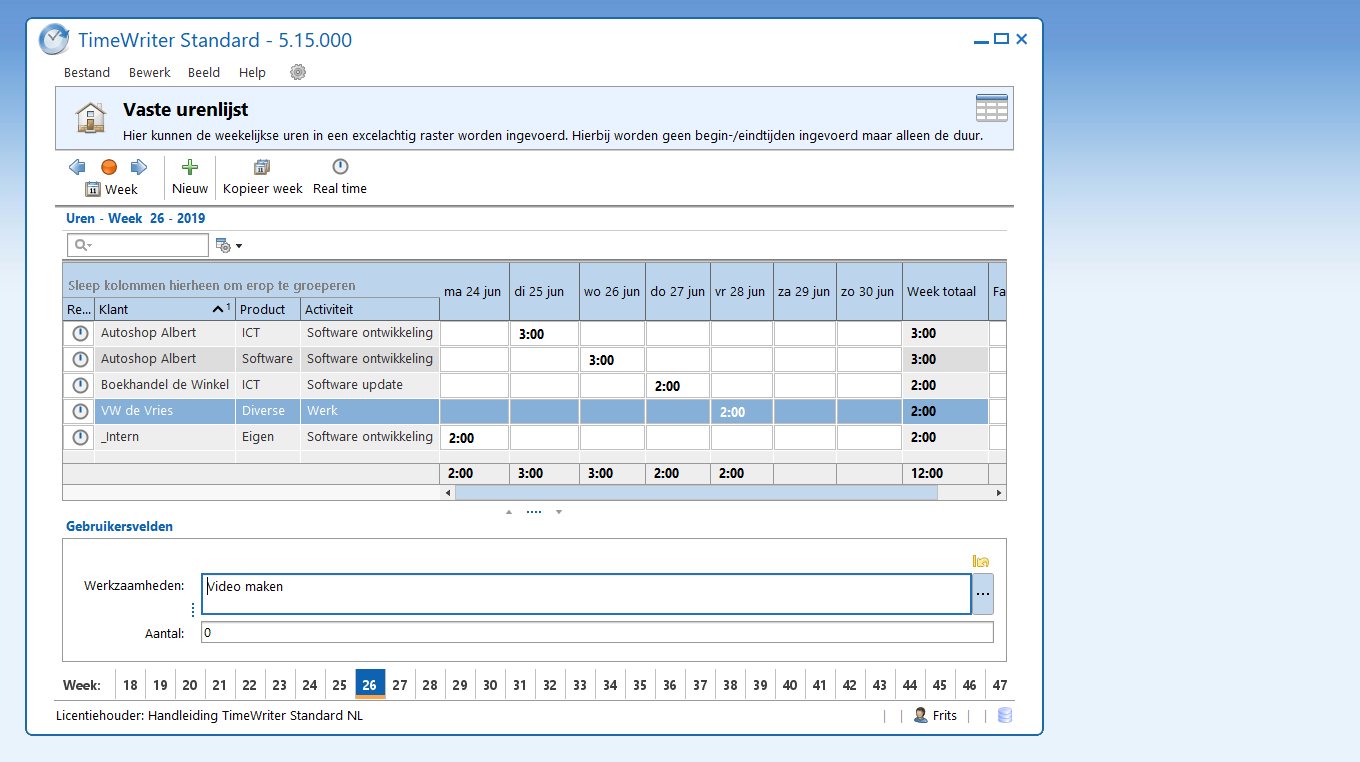Open the Bestand menu

coord(87,73)
